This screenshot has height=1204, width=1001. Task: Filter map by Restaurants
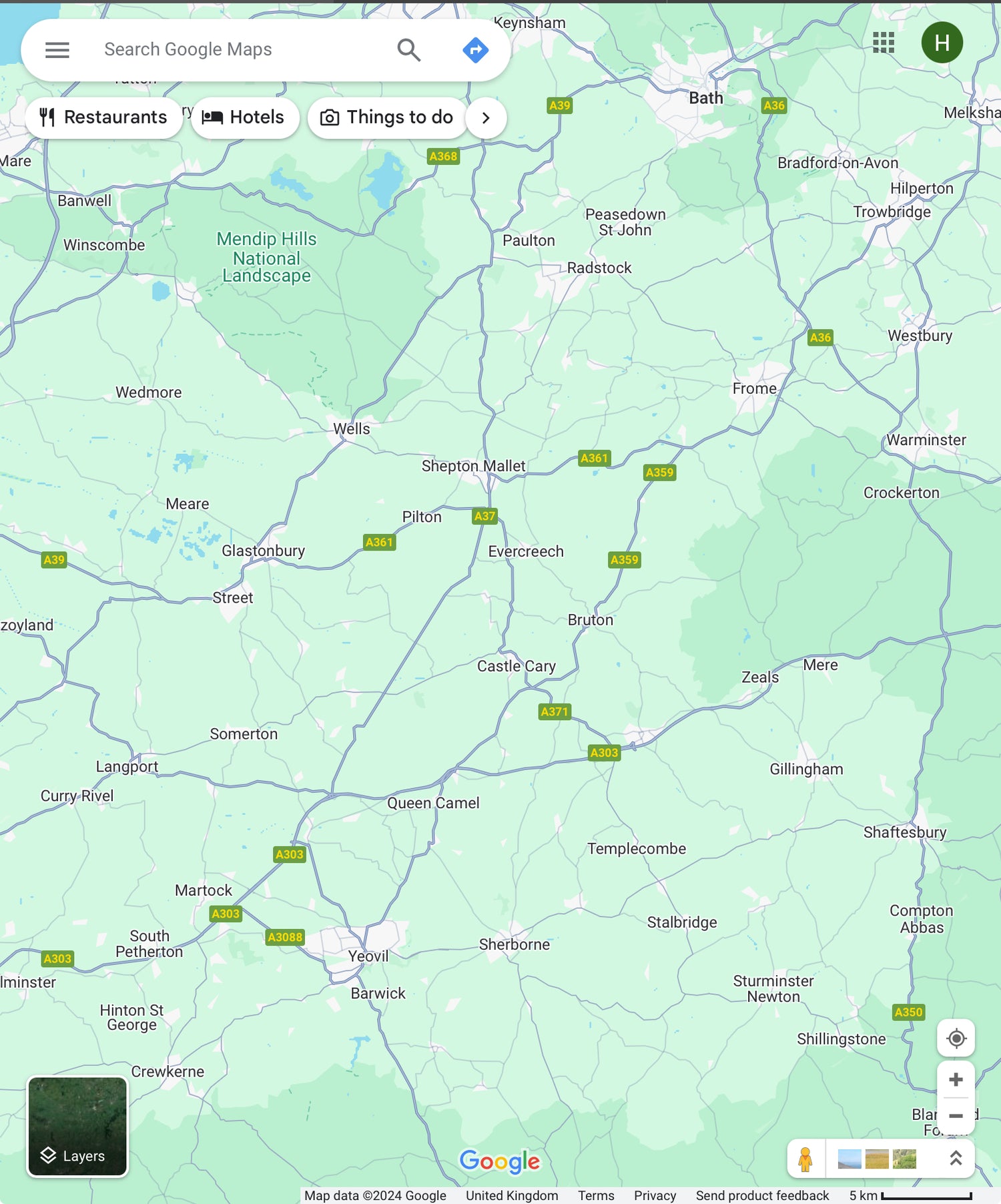coord(103,118)
